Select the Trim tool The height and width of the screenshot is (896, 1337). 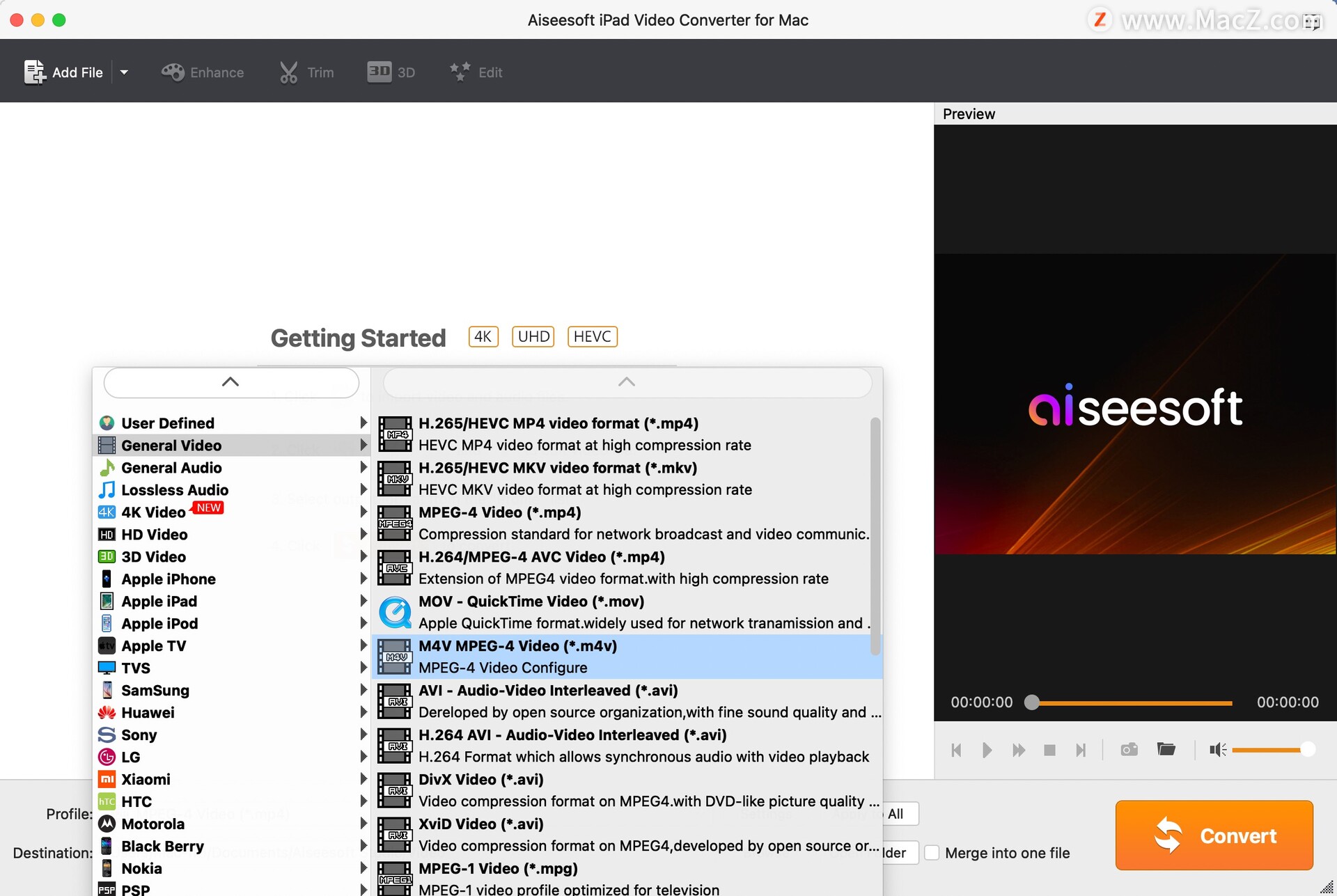(306, 71)
